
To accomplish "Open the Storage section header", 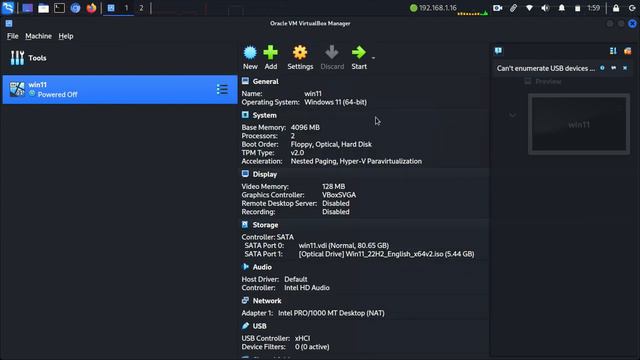I will tap(265, 224).
